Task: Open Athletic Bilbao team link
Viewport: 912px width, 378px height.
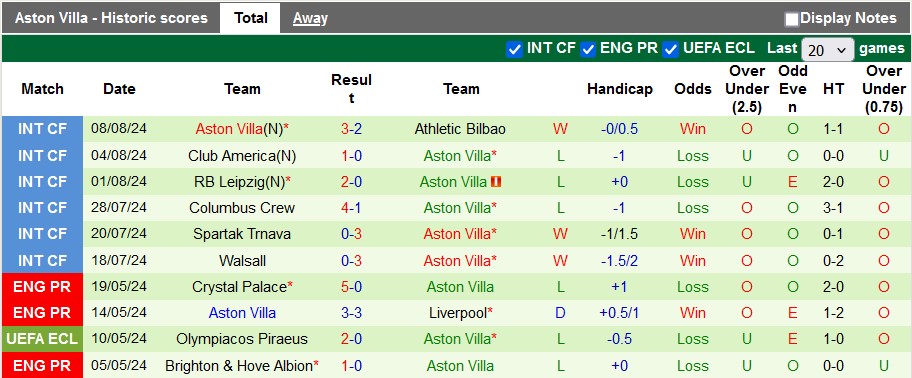Action: [x=460, y=129]
